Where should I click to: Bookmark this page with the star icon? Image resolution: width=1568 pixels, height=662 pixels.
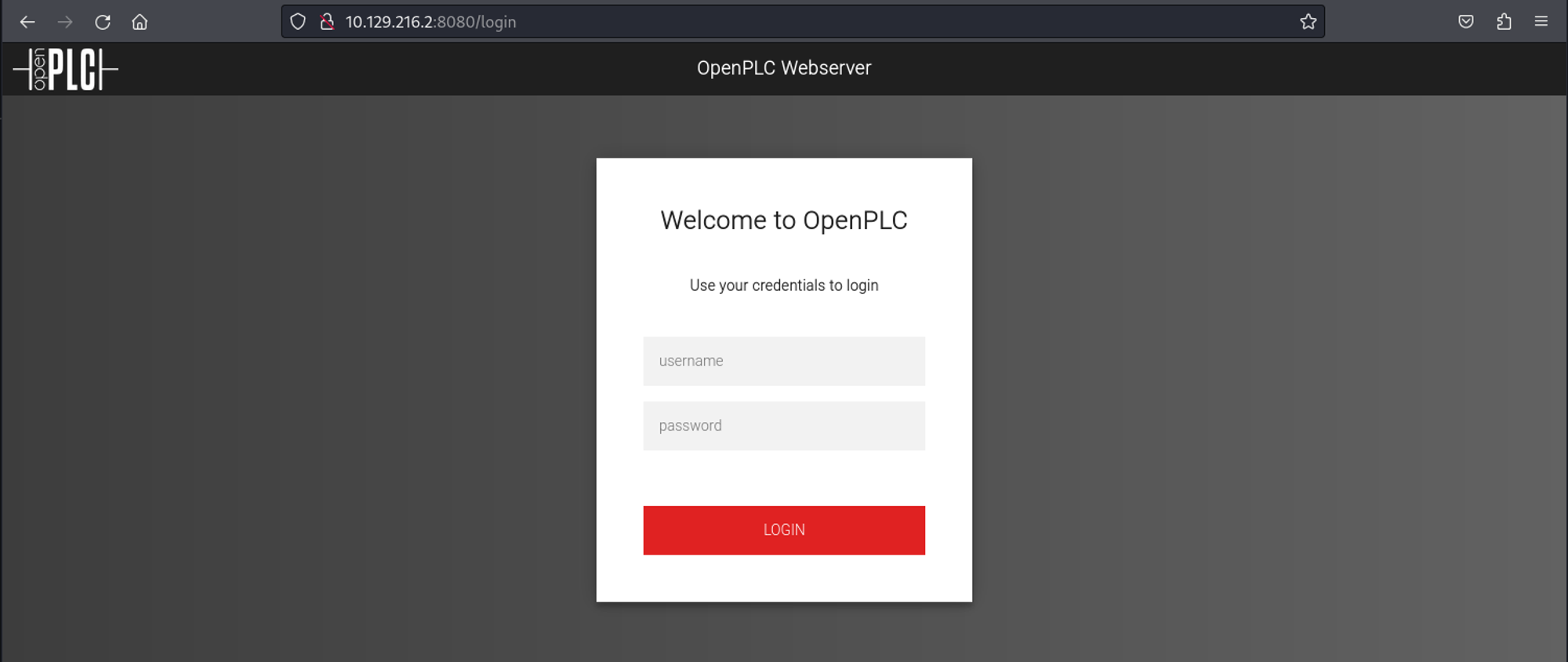coord(1308,22)
